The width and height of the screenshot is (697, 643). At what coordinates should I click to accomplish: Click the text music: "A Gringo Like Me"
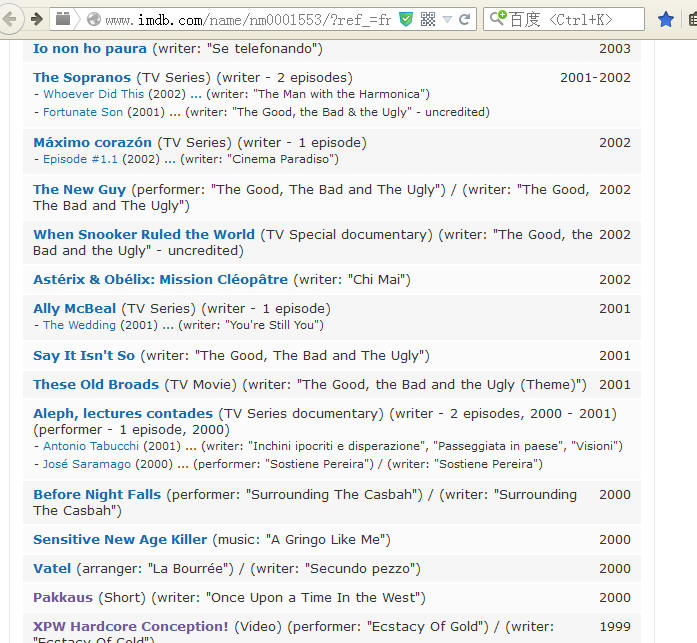click(302, 539)
